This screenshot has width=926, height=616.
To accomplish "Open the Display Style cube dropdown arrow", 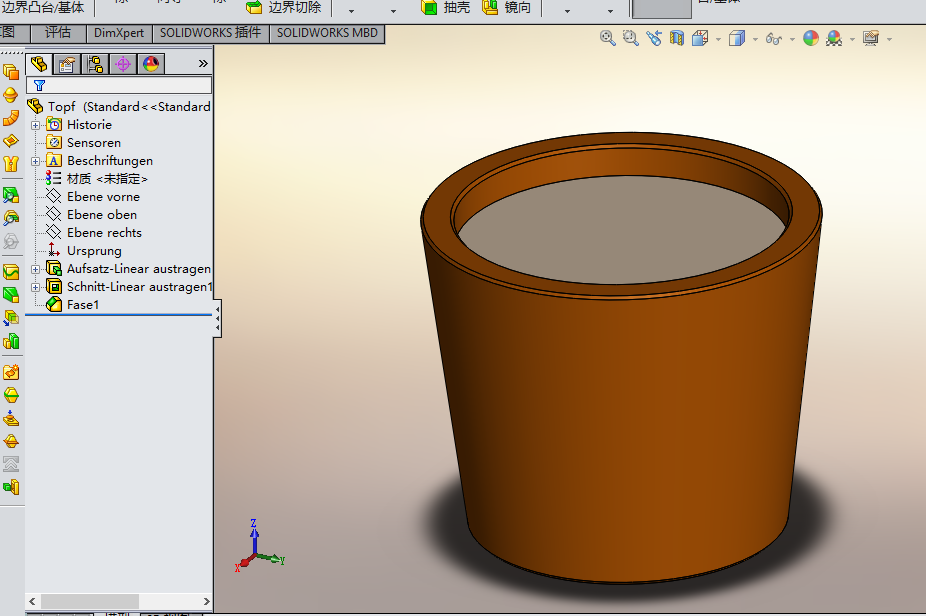I will (755, 40).
